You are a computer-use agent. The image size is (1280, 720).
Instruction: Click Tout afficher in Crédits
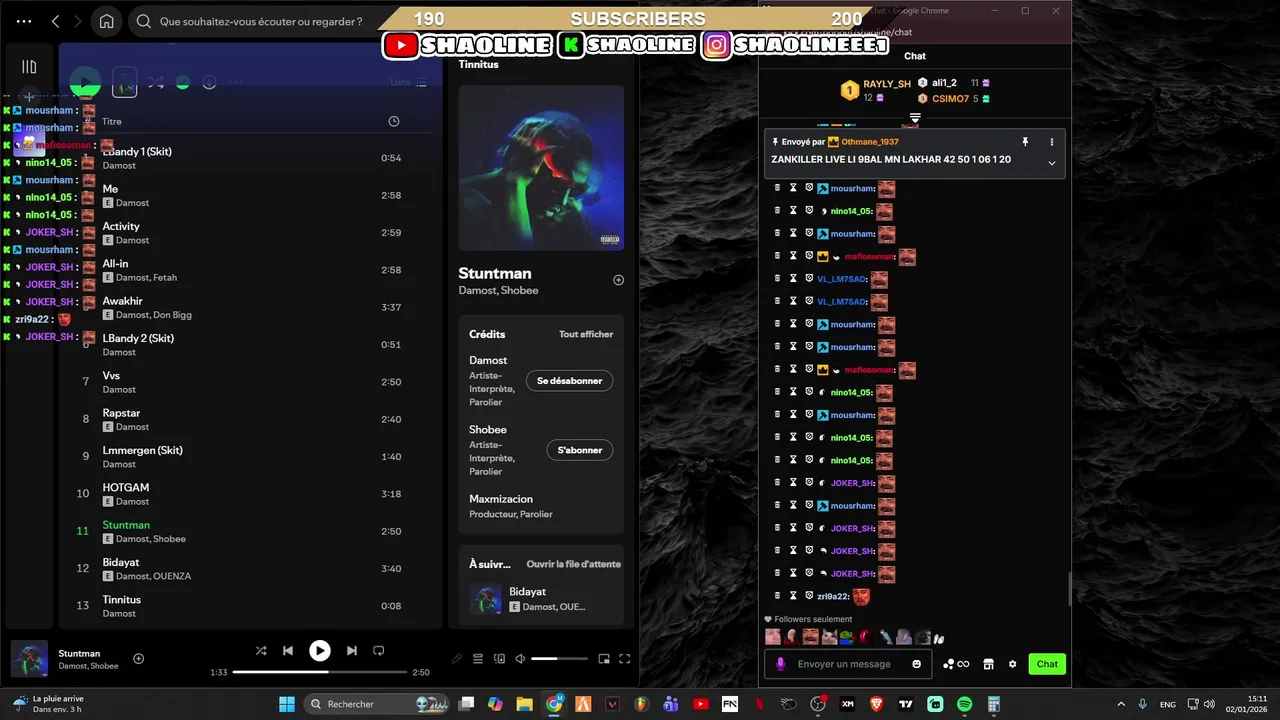tap(586, 334)
